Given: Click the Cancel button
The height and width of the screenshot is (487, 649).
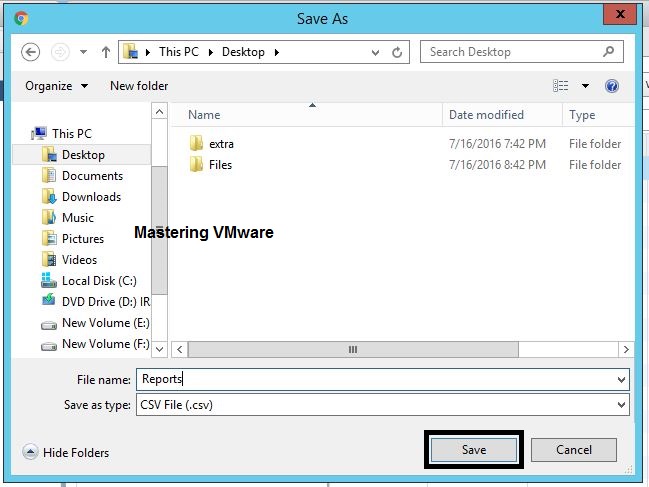Looking at the screenshot, I should (574, 450).
